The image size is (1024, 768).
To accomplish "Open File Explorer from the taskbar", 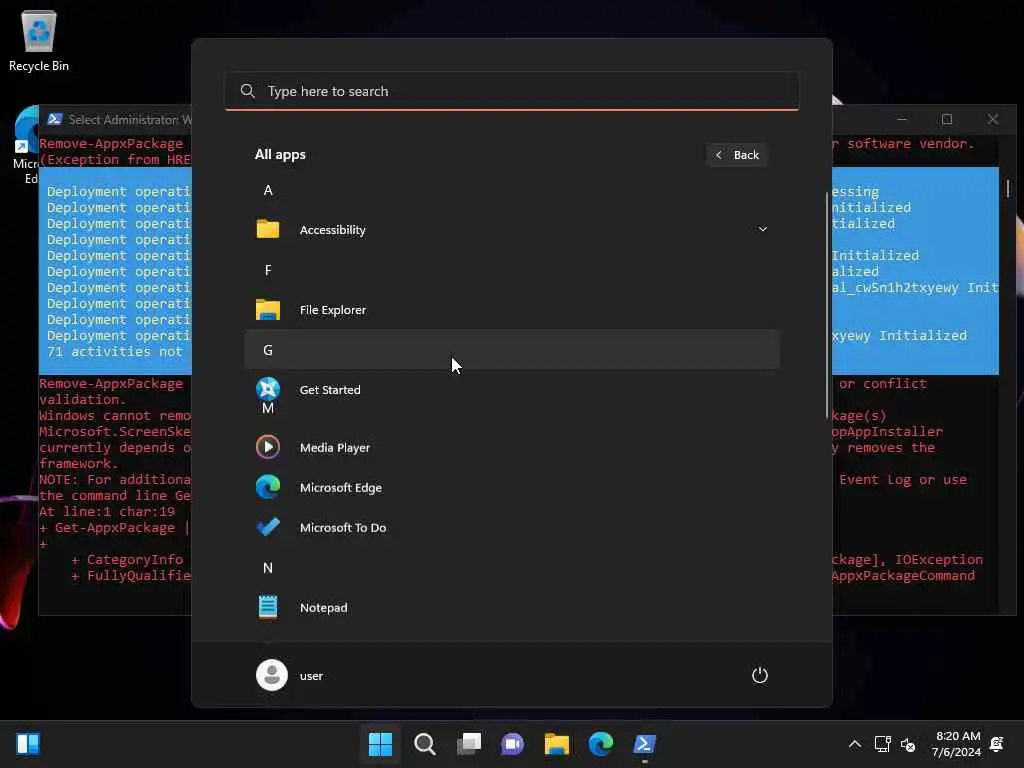I will (x=557, y=744).
